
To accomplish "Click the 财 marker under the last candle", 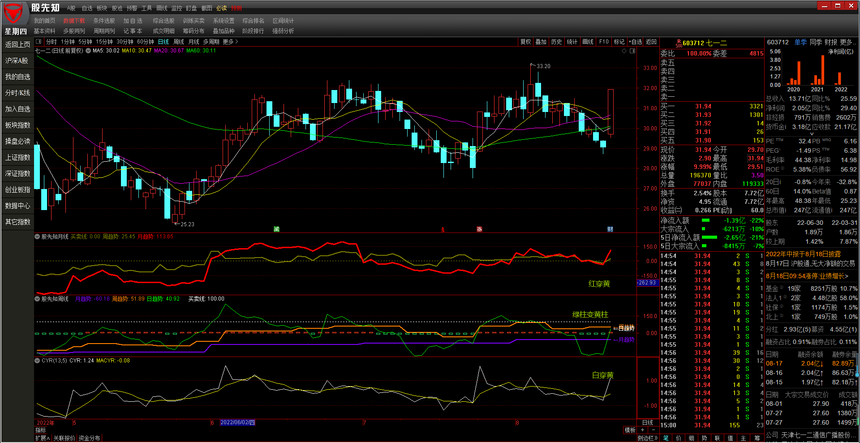I will (609, 228).
